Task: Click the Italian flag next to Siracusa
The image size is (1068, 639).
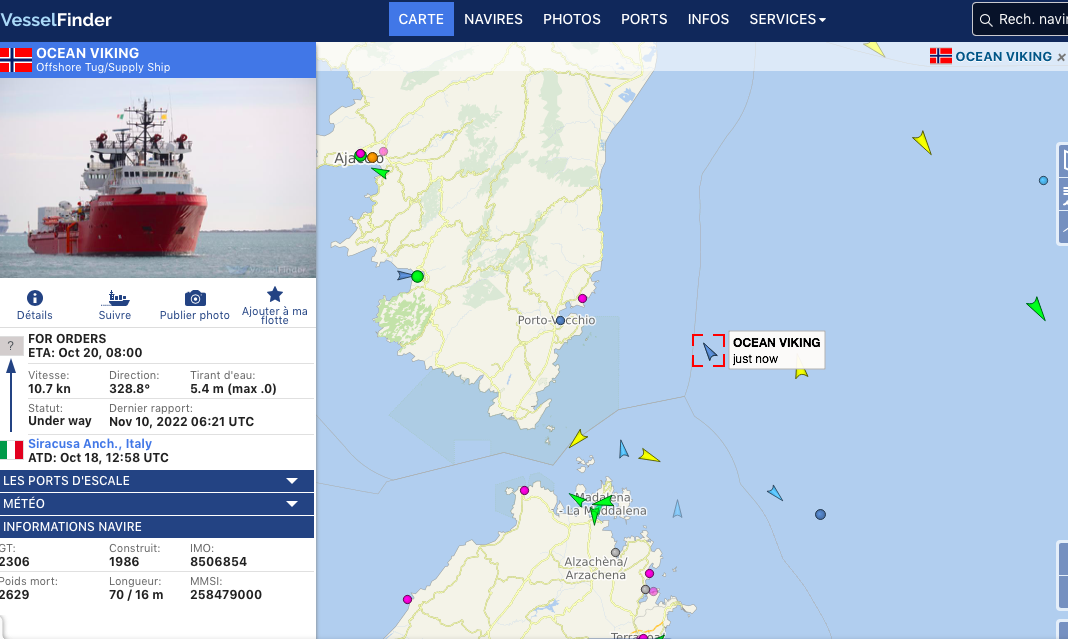Action: click(12, 449)
